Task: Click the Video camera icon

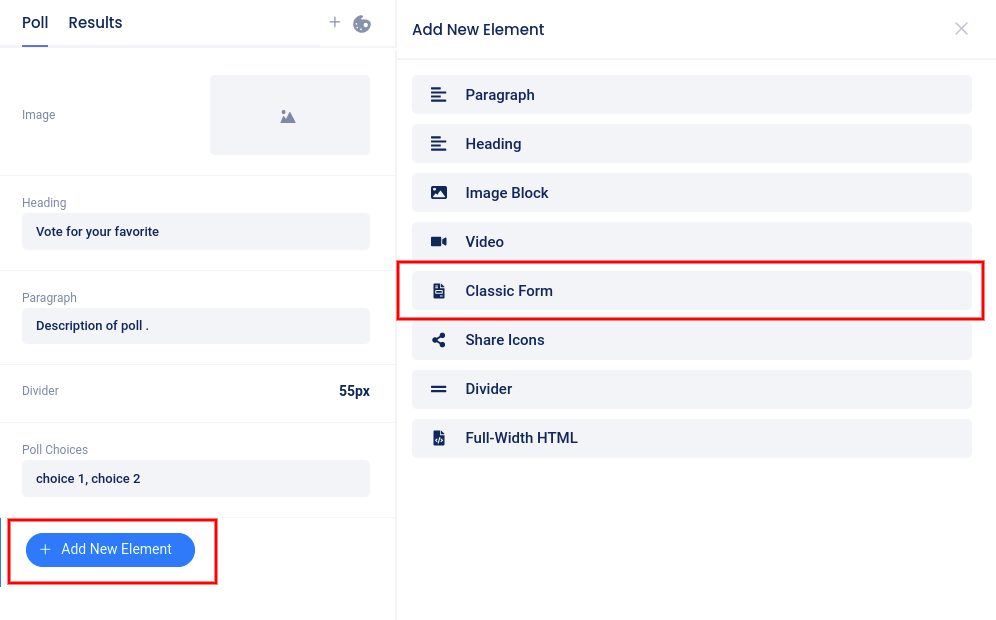Action: (438, 242)
